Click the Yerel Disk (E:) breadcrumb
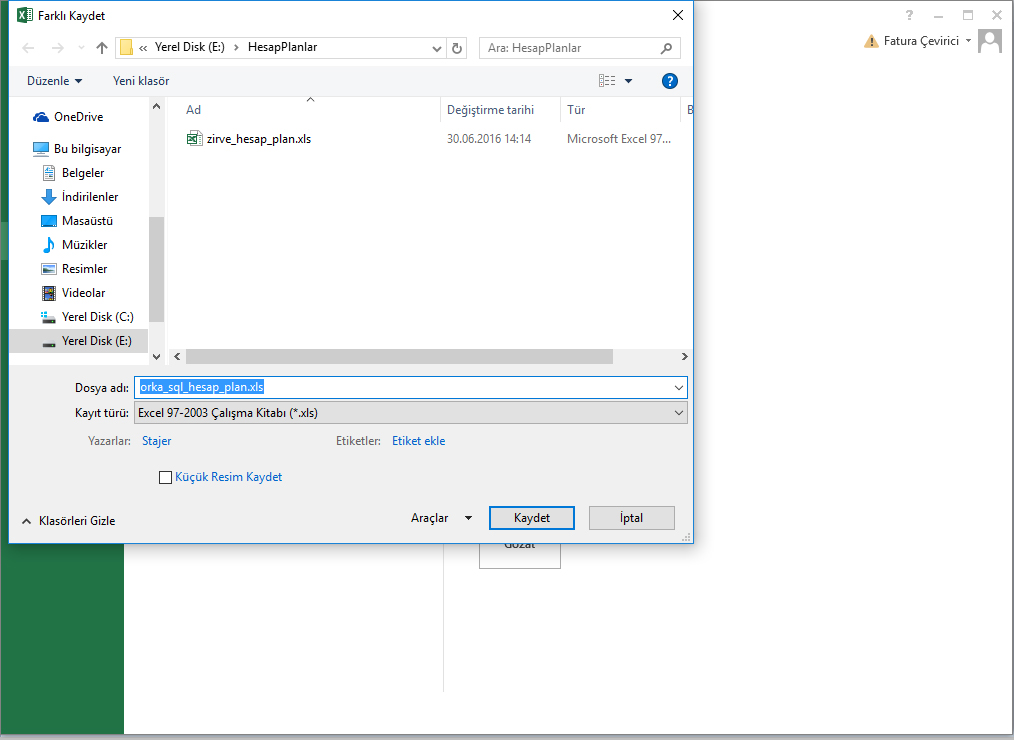This screenshot has width=1014, height=740. click(189, 47)
